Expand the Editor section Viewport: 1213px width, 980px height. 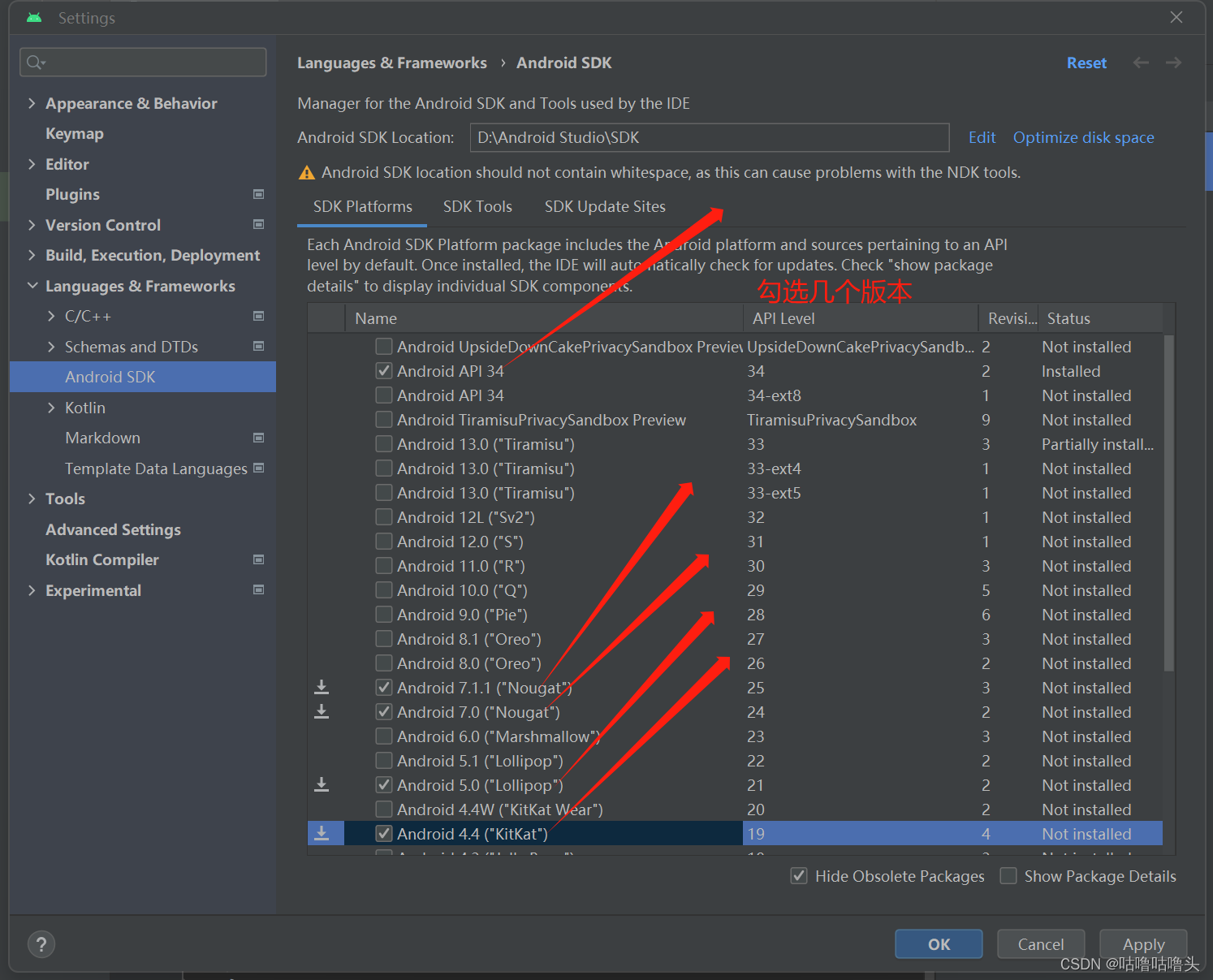click(x=32, y=164)
